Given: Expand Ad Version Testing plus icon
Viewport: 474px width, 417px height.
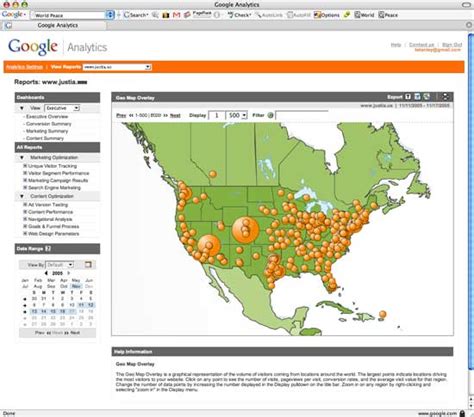Looking at the screenshot, I should click(x=25, y=205).
